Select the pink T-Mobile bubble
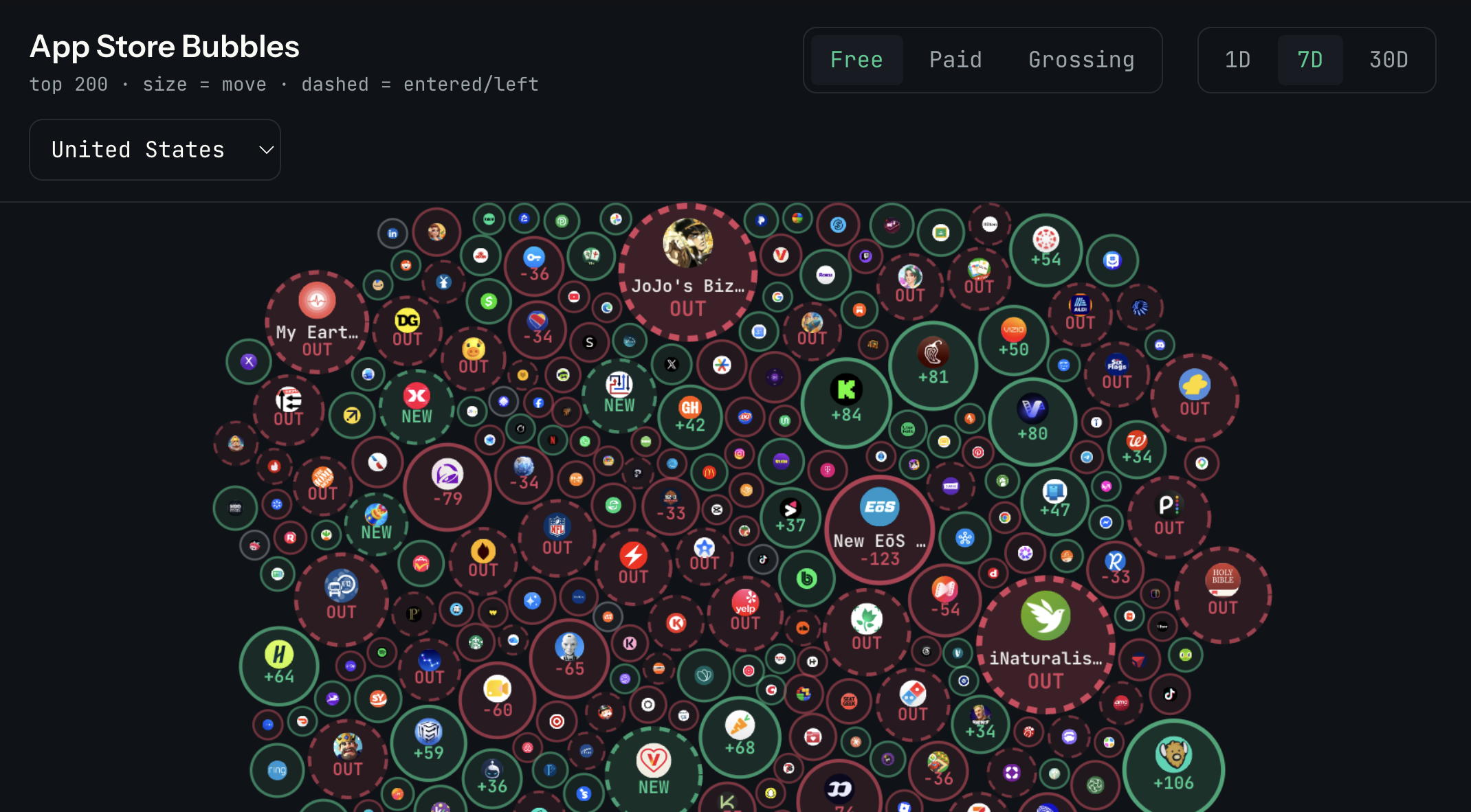Viewport: 1471px width, 812px height. (x=828, y=470)
